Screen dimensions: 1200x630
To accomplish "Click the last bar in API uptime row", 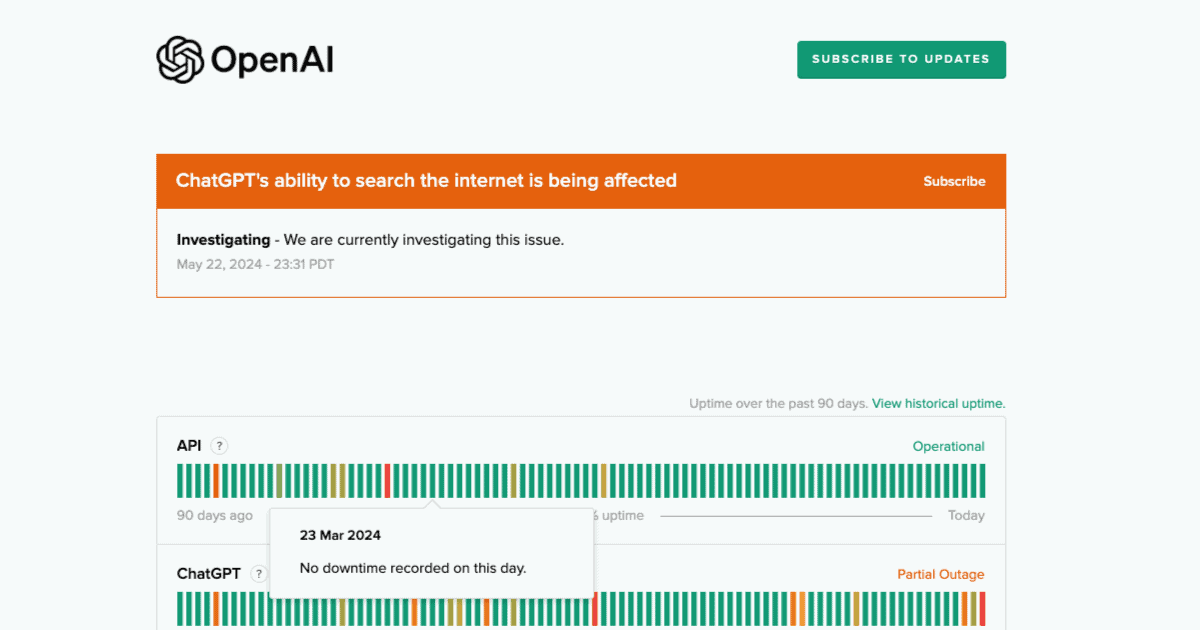I will pos(982,481).
